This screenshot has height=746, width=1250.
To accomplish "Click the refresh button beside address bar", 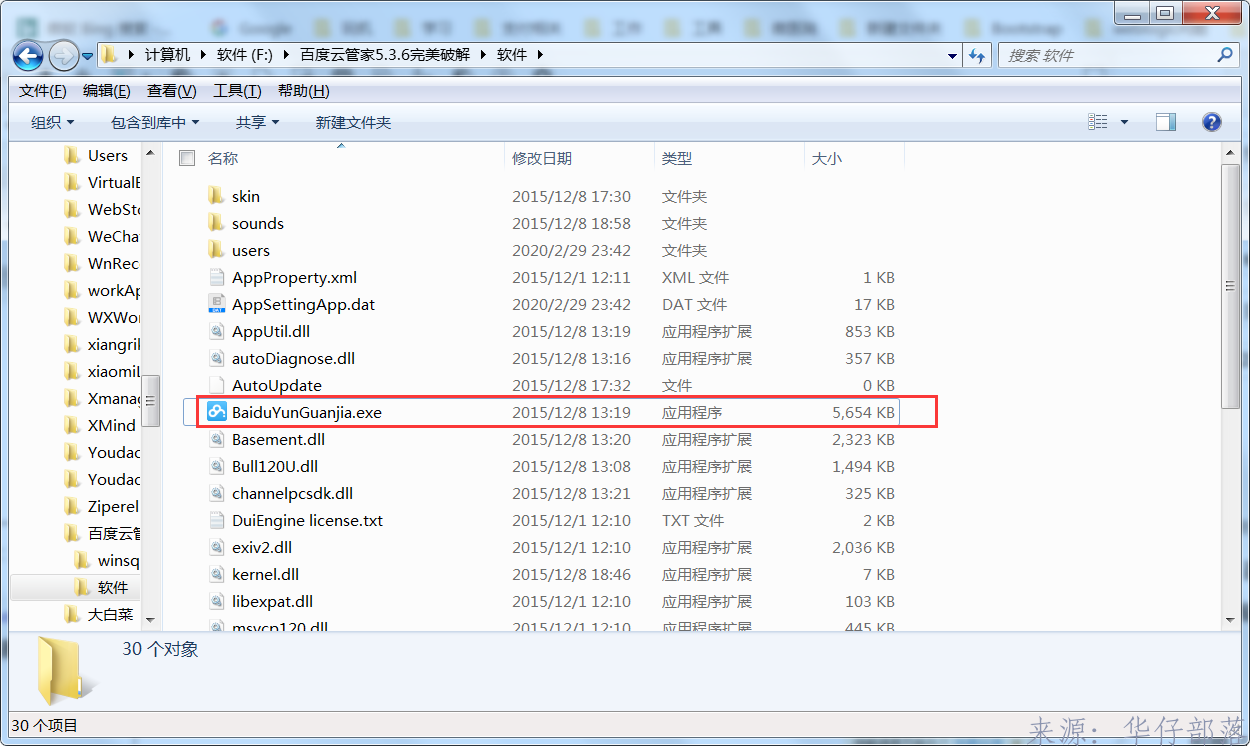I will pyautogui.click(x=976, y=55).
